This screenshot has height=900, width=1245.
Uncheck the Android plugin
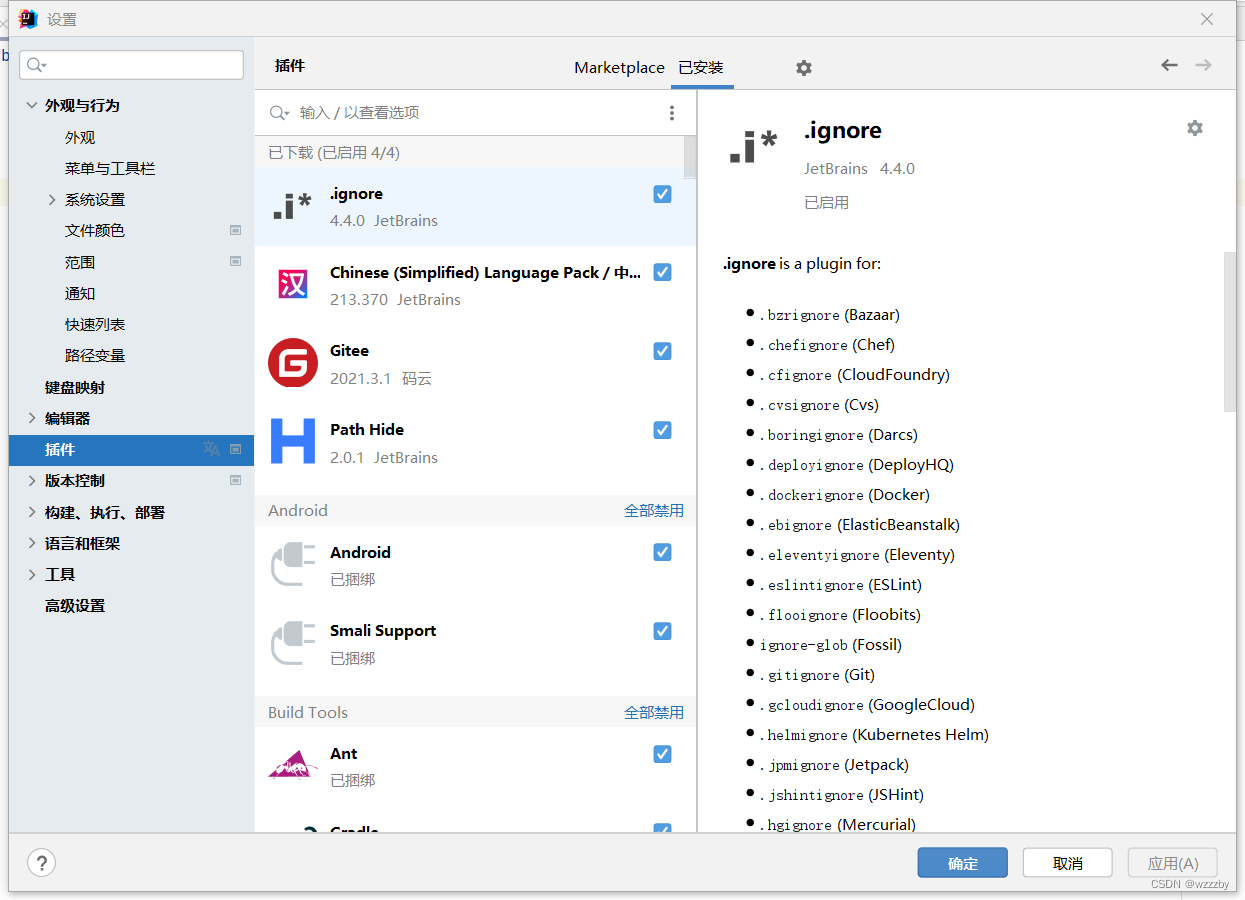point(662,552)
